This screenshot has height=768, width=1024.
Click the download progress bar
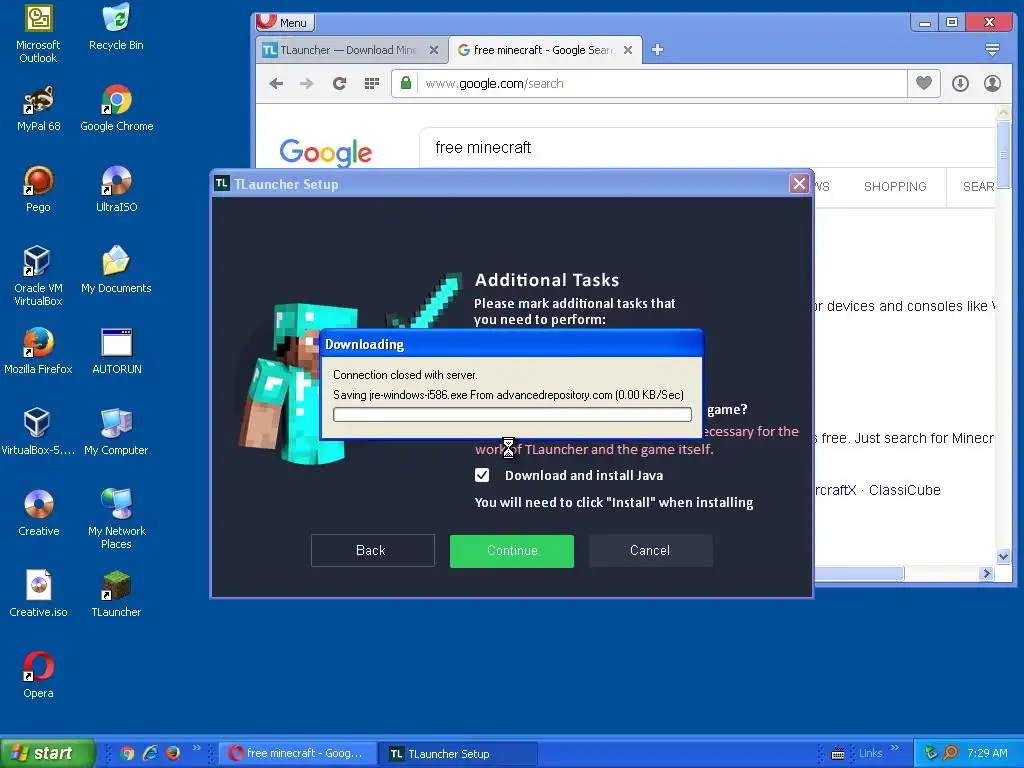tap(512, 414)
